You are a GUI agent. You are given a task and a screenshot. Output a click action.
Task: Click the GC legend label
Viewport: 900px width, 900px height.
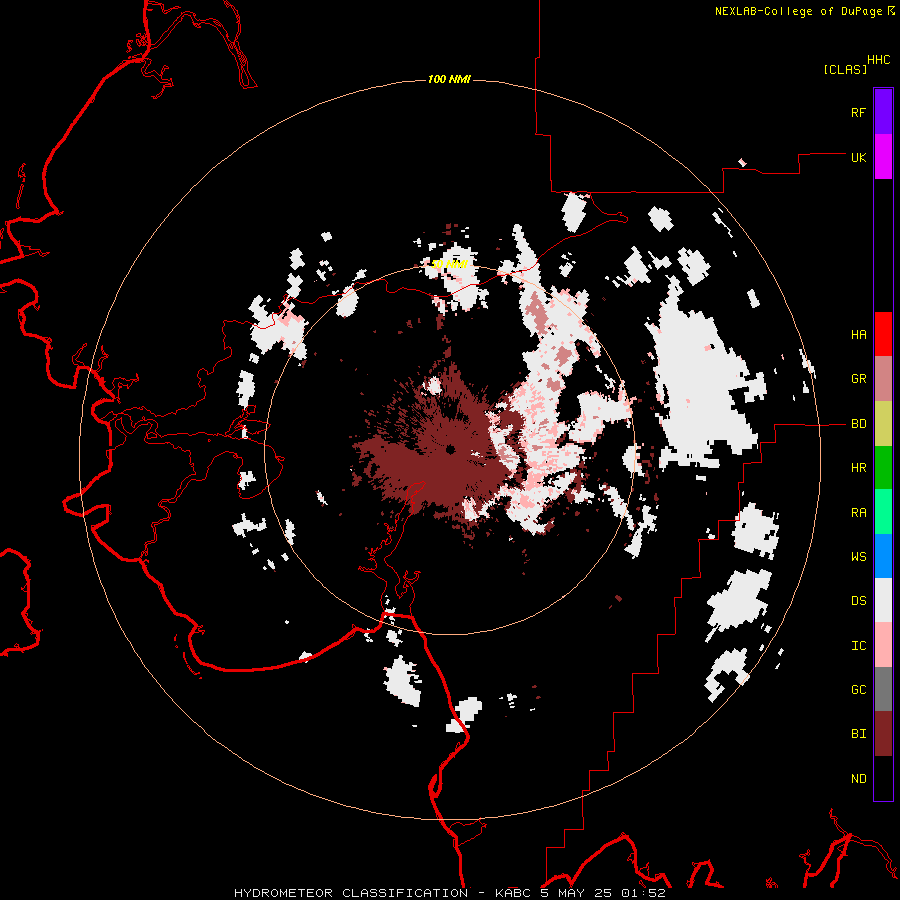click(x=859, y=690)
